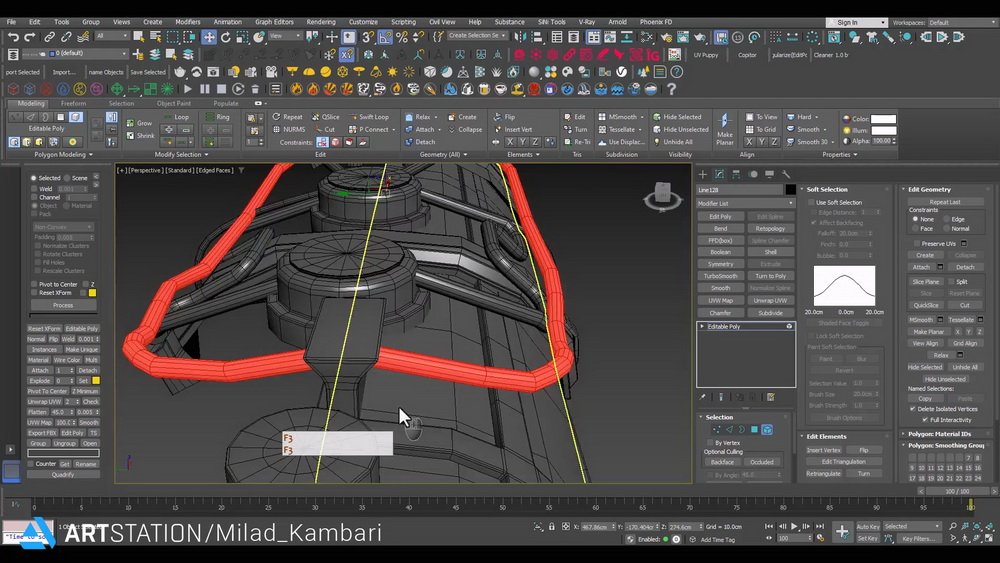This screenshot has width=1000, height=563.
Task: Click the Select and Link chain icon
Action: [50, 37]
